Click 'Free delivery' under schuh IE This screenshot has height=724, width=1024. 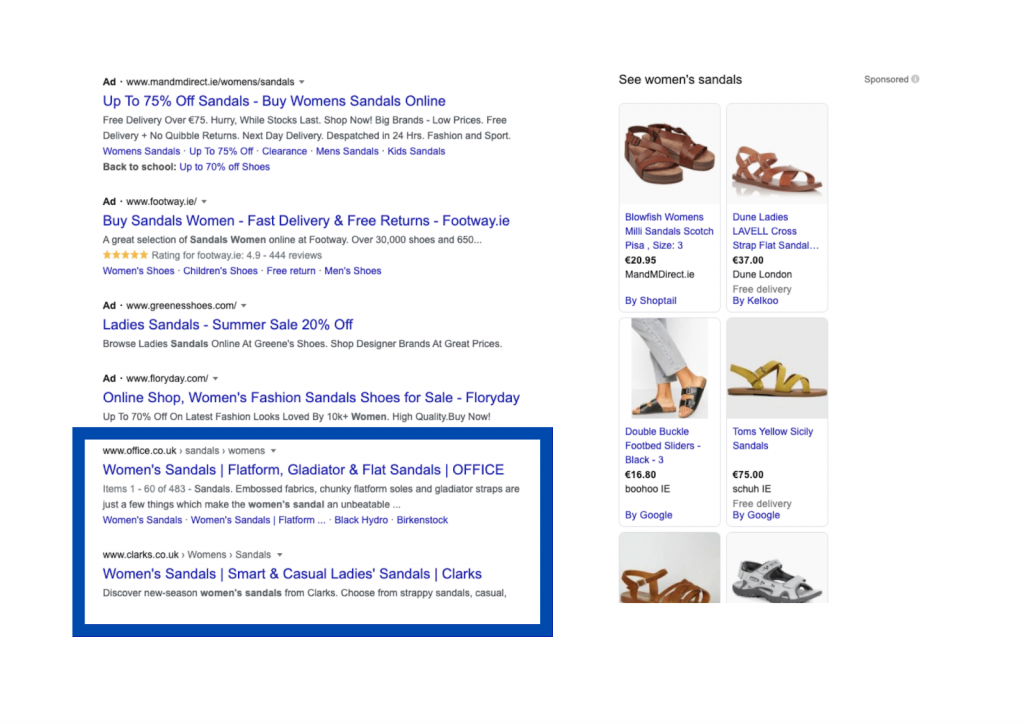pos(761,504)
